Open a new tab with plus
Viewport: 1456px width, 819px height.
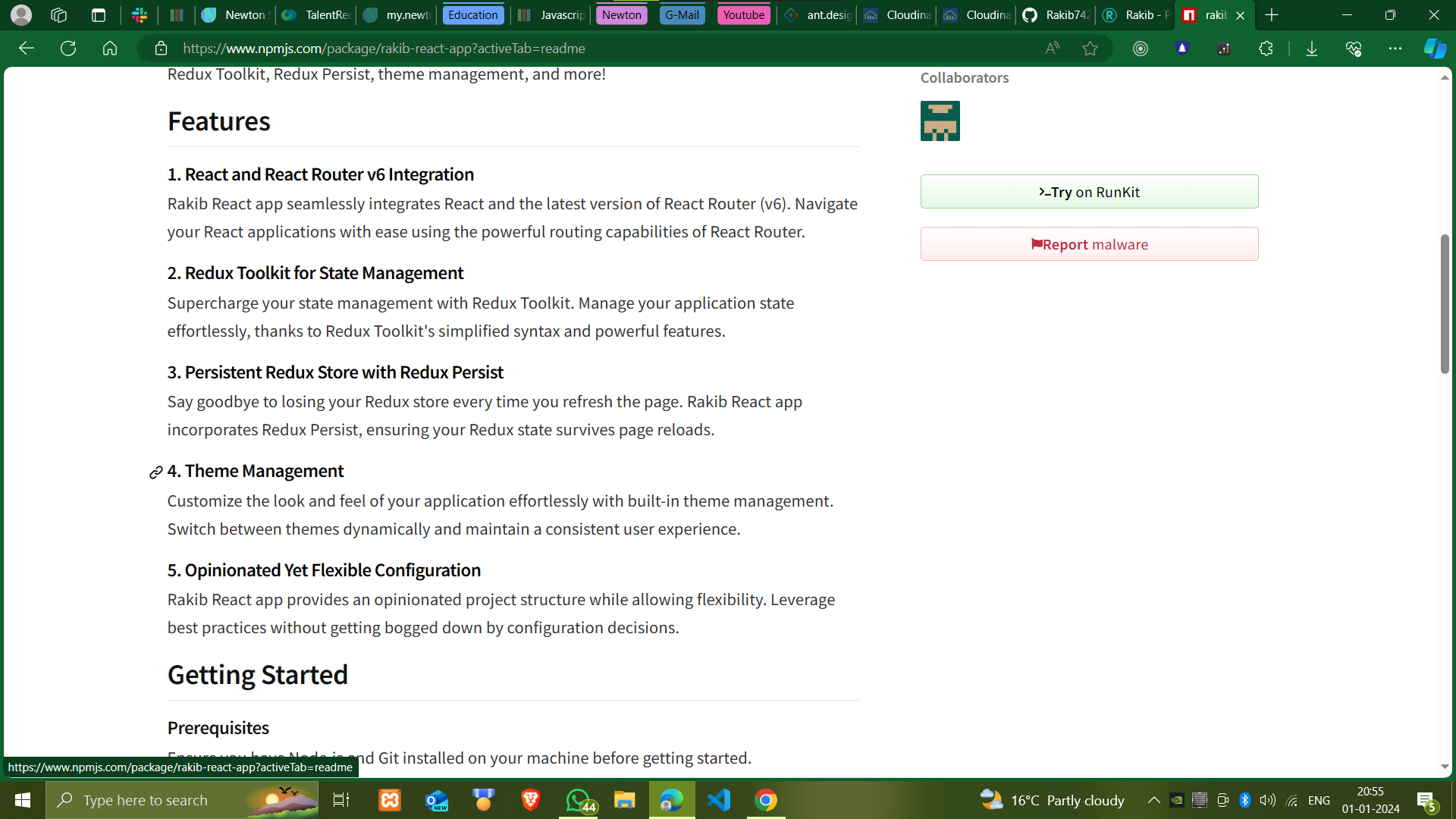[1272, 14]
